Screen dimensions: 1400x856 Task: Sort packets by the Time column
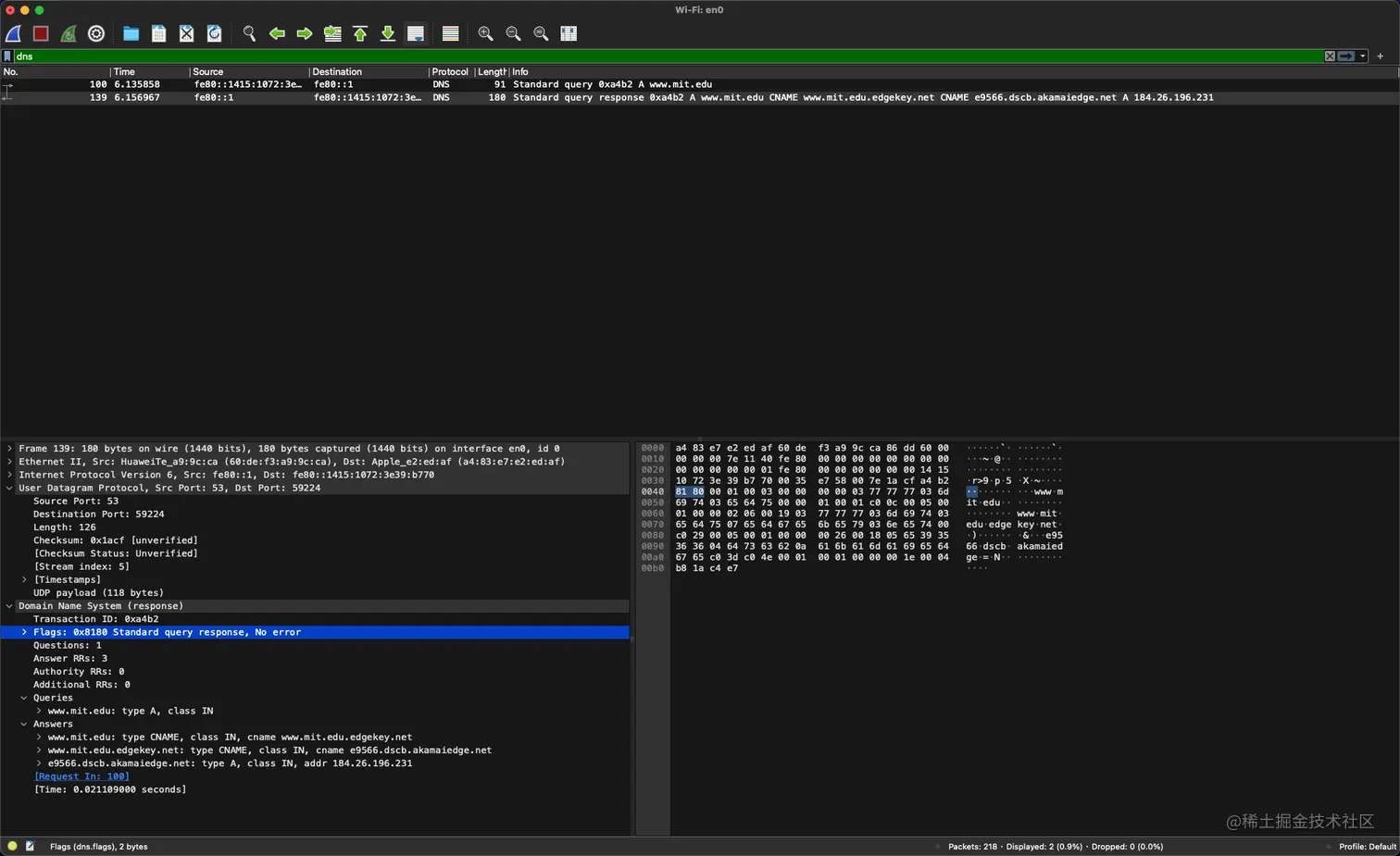click(149, 71)
